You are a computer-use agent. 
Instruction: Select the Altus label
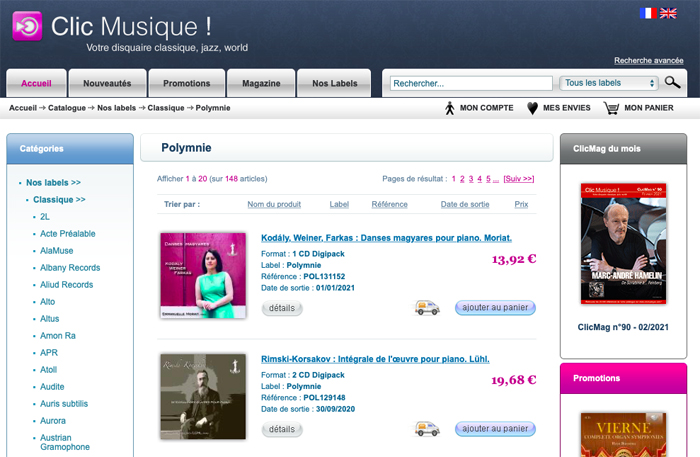(50, 318)
